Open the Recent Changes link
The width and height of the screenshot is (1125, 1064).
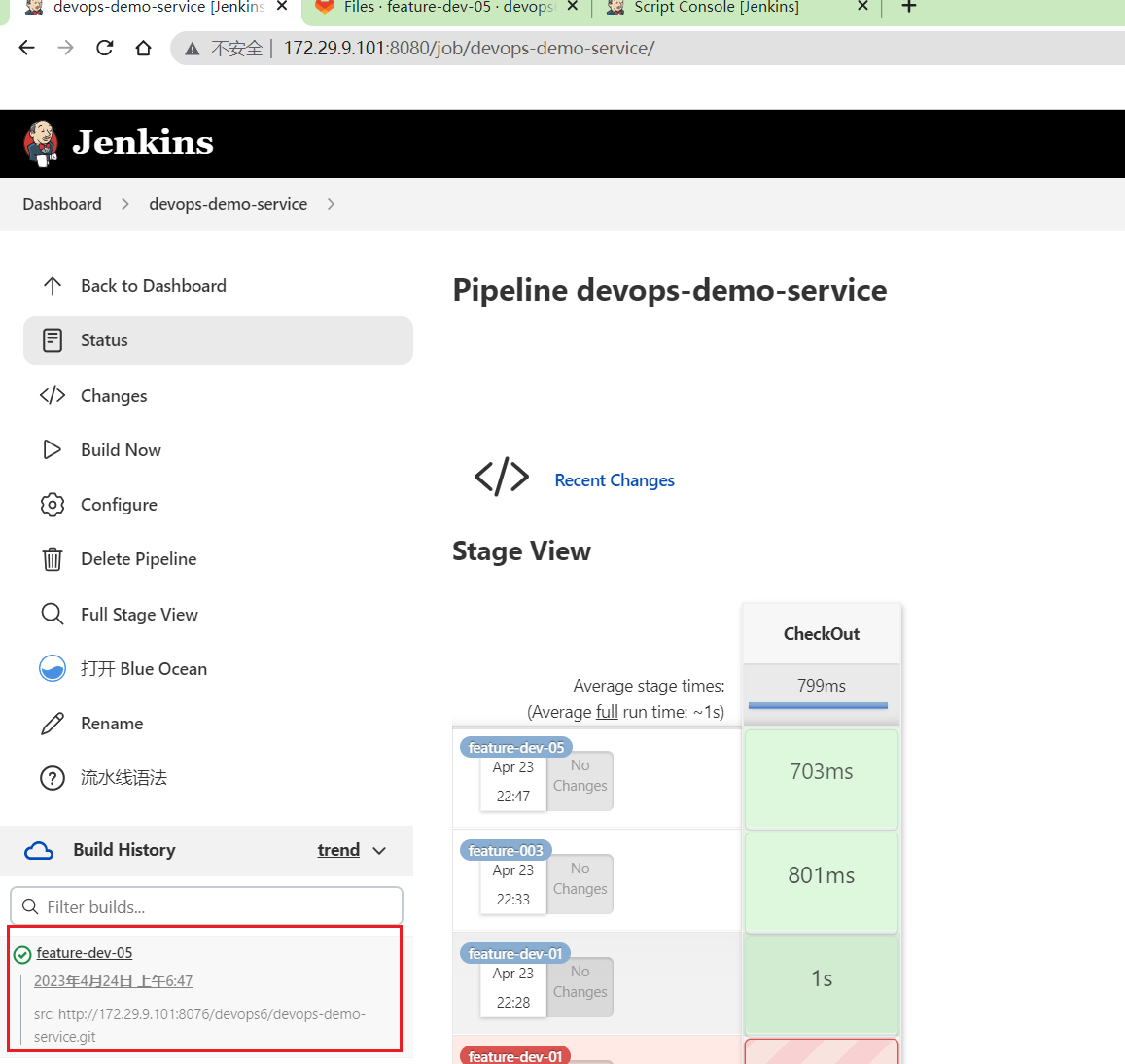tap(615, 480)
